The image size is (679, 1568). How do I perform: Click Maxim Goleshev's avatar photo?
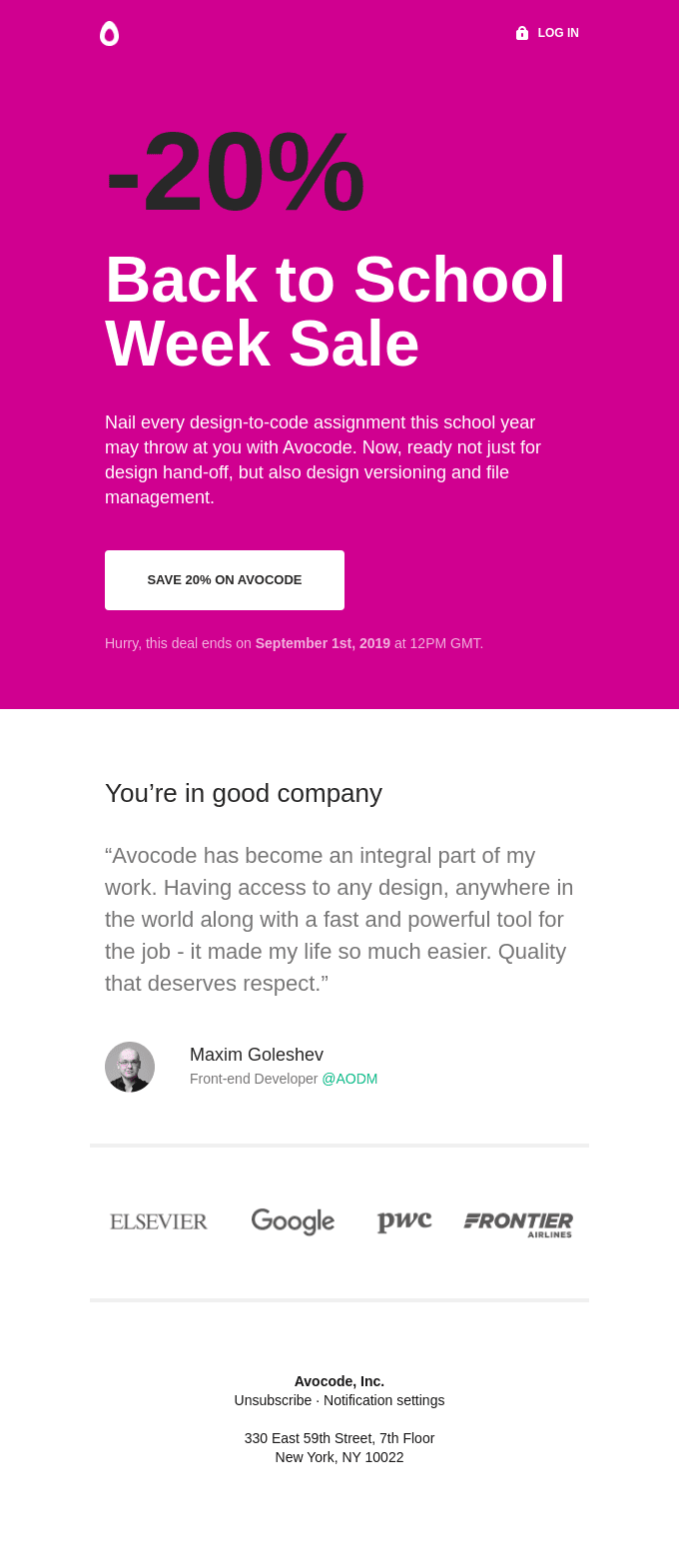click(x=130, y=1067)
